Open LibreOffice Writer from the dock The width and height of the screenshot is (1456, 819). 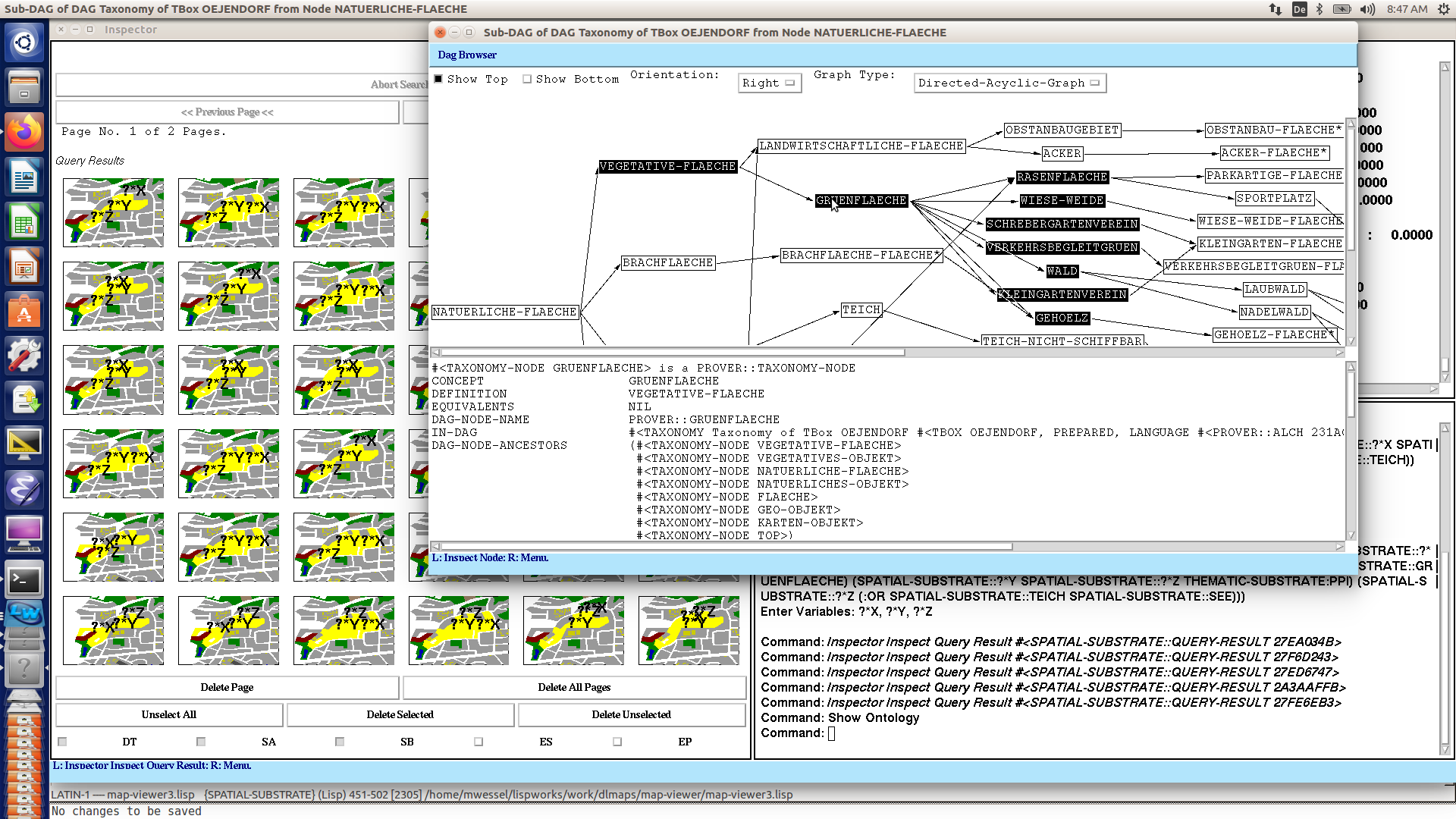click(24, 178)
